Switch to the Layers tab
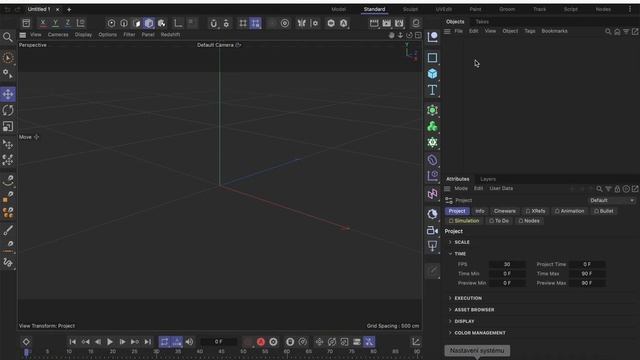 (x=488, y=179)
